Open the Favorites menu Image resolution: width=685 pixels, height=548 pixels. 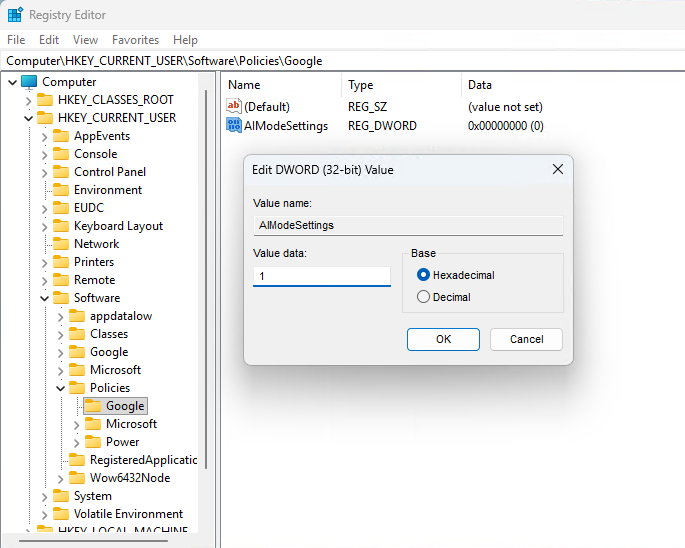coord(135,40)
